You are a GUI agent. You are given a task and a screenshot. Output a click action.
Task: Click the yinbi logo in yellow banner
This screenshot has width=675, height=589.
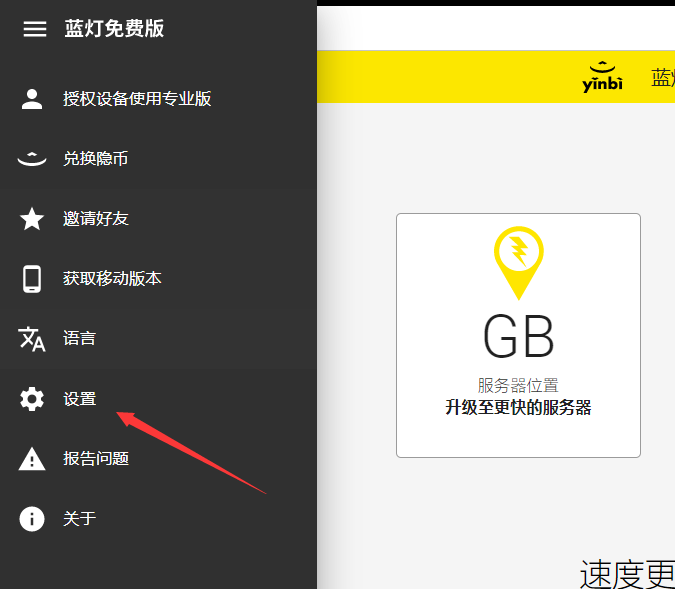click(x=602, y=77)
